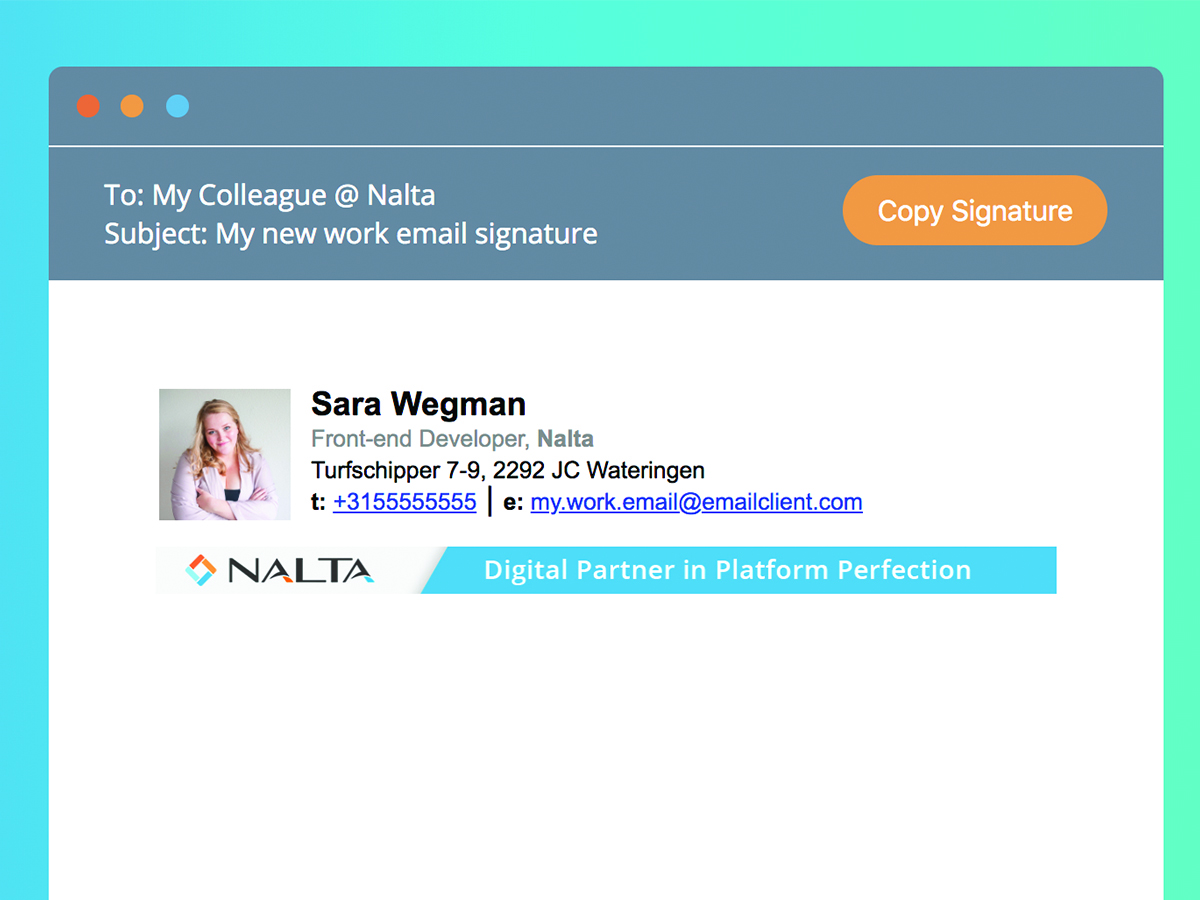The image size is (1200, 900).
Task: Open the +3155555555 phone link
Action: (x=404, y=502)
